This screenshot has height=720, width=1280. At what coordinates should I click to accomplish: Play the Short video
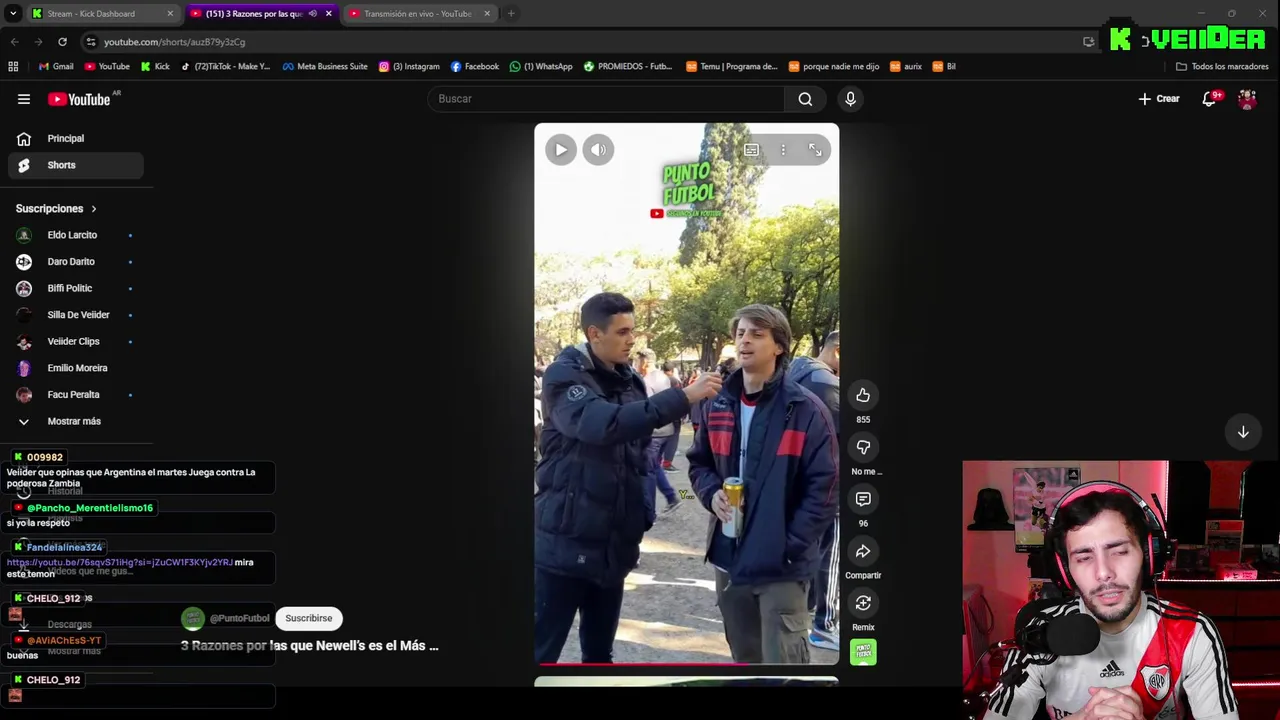click(561, 150)
